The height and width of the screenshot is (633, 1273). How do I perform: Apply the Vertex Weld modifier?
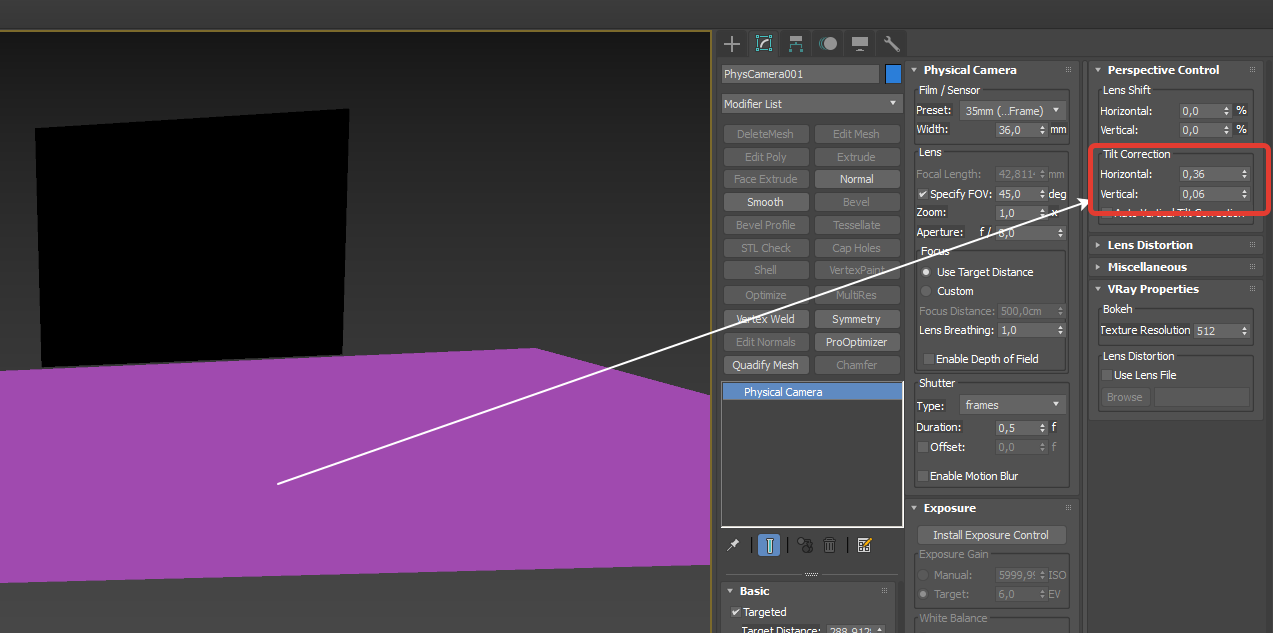click(765, 319)
